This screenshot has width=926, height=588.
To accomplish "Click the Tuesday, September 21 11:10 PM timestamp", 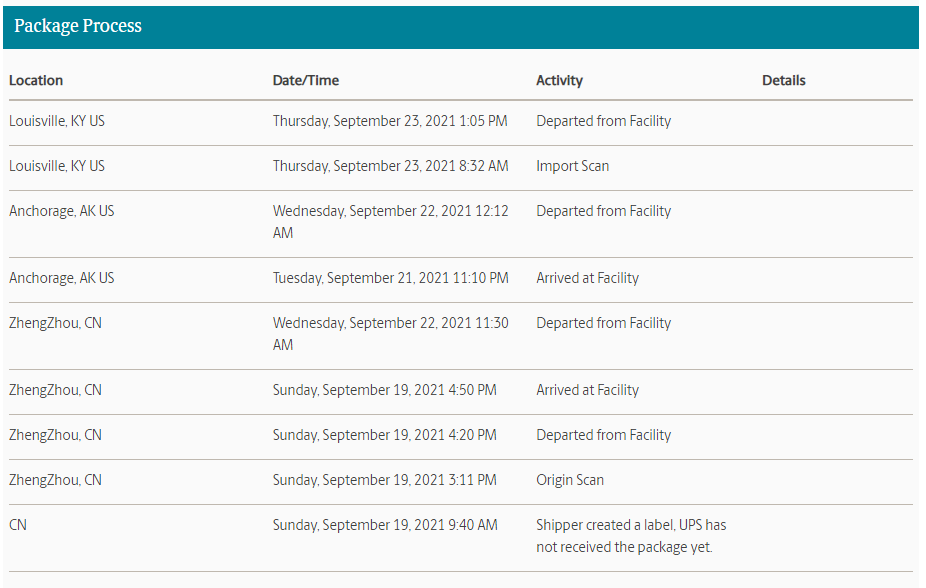I will point(390,278).
